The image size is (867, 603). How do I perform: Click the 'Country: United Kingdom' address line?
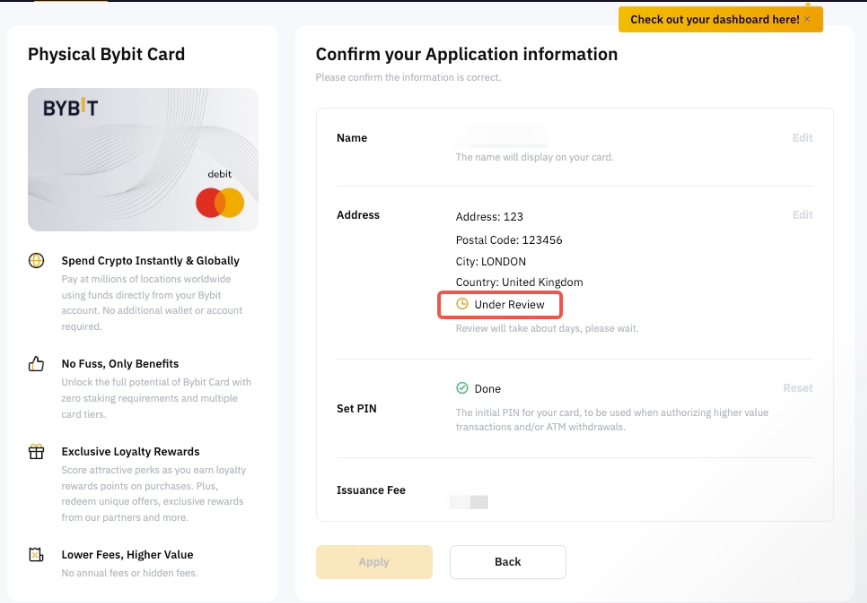519,283
